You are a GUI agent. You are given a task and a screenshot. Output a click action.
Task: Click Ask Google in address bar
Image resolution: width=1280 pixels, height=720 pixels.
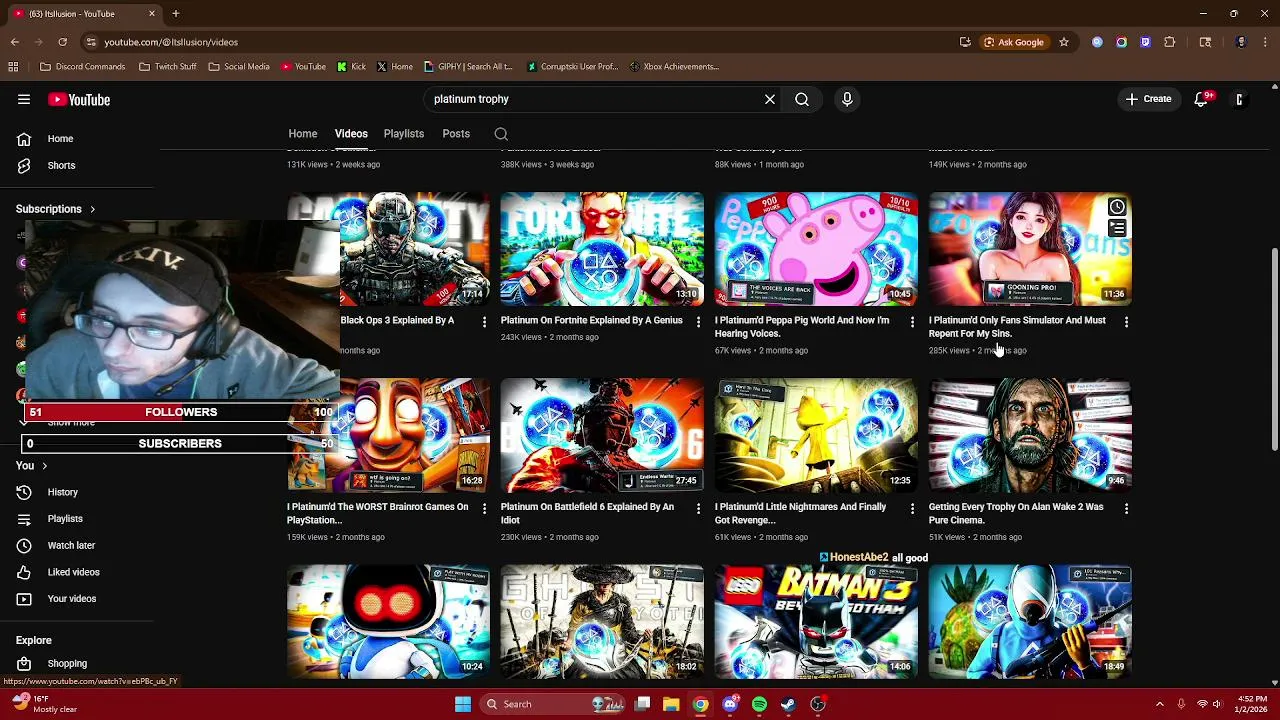[x=1014, y=42]
